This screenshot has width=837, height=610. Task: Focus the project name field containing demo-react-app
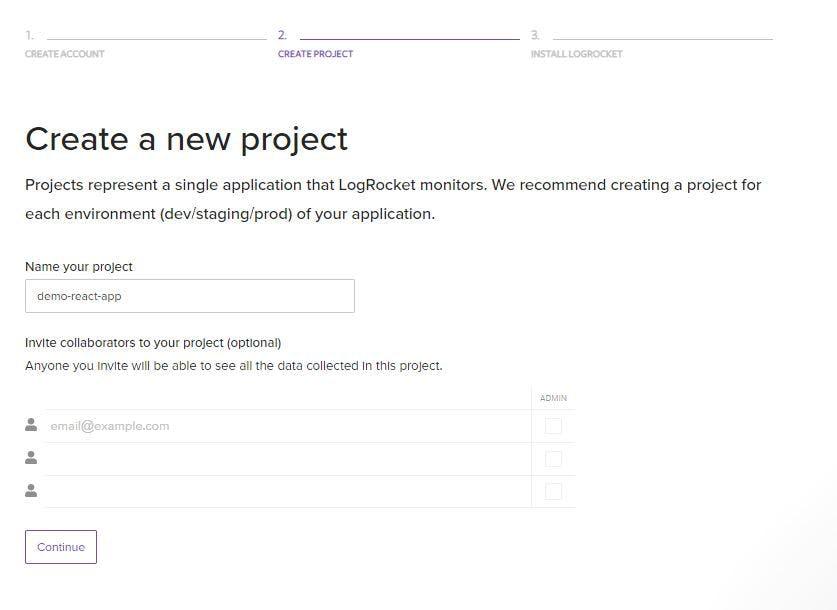(x=189, y=296)
